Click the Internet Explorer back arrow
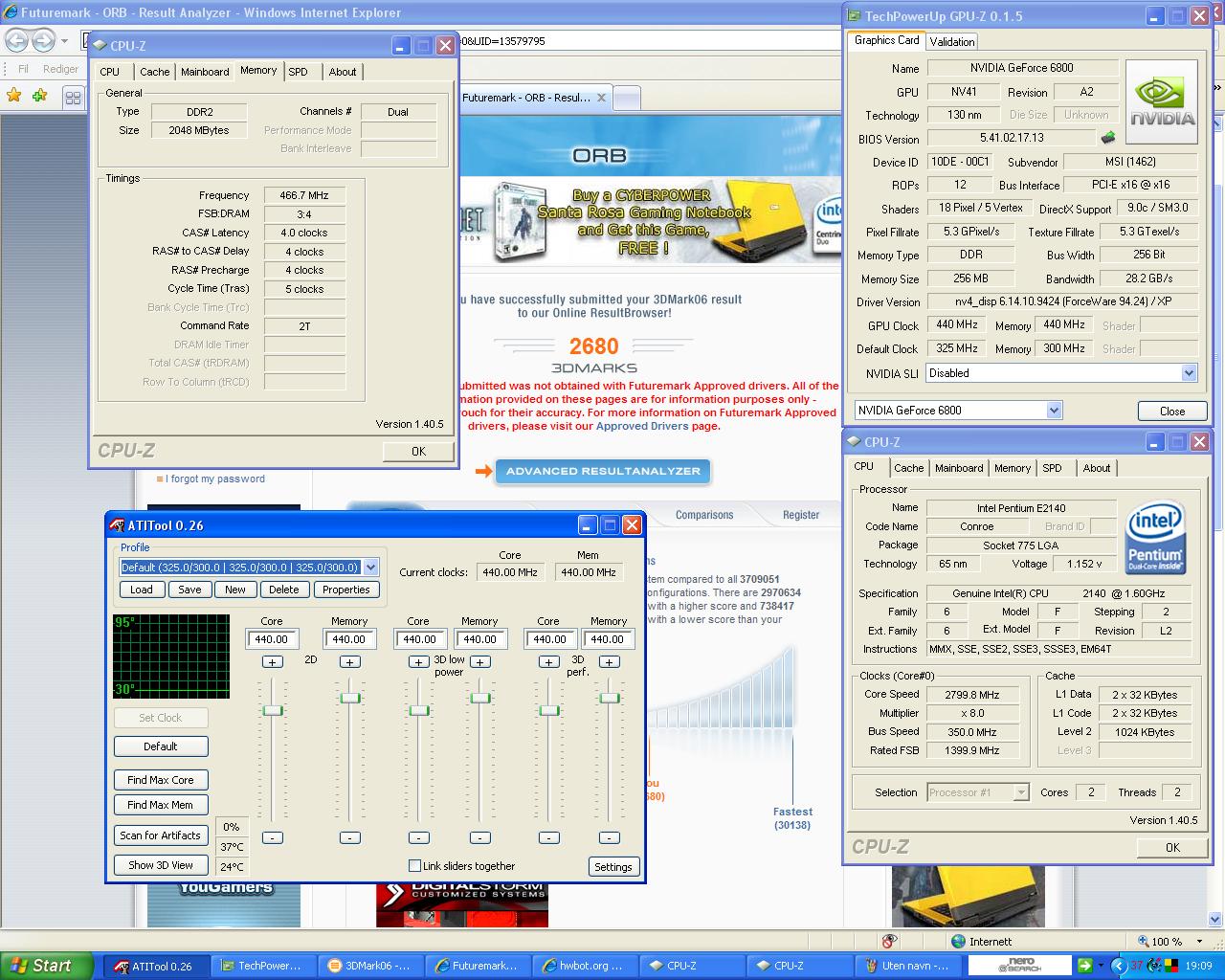The image size is (1225, 980). tap(17, 41)
